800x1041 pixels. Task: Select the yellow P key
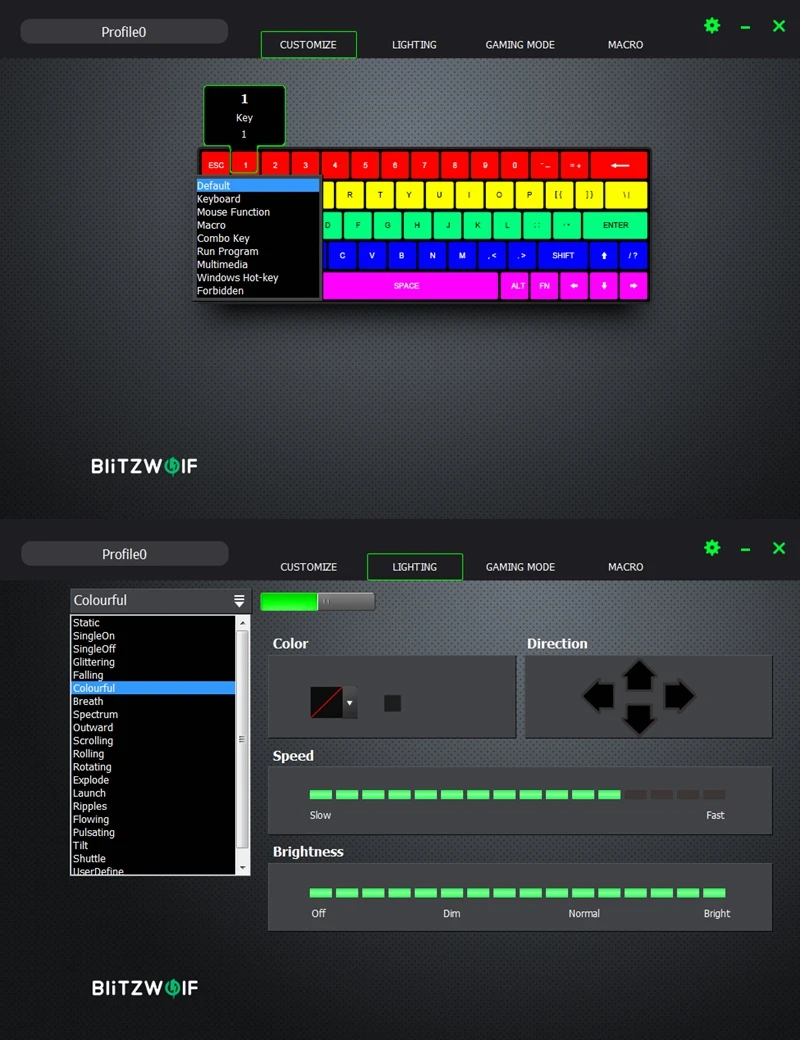(x=529, y=195)
